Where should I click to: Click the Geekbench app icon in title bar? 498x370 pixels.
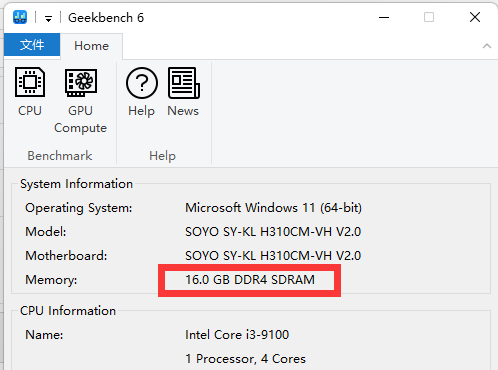coord(20,17)
